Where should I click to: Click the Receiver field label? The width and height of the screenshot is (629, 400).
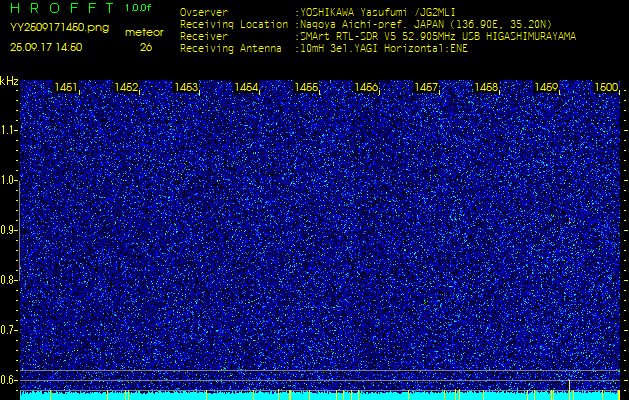point(204,37)
